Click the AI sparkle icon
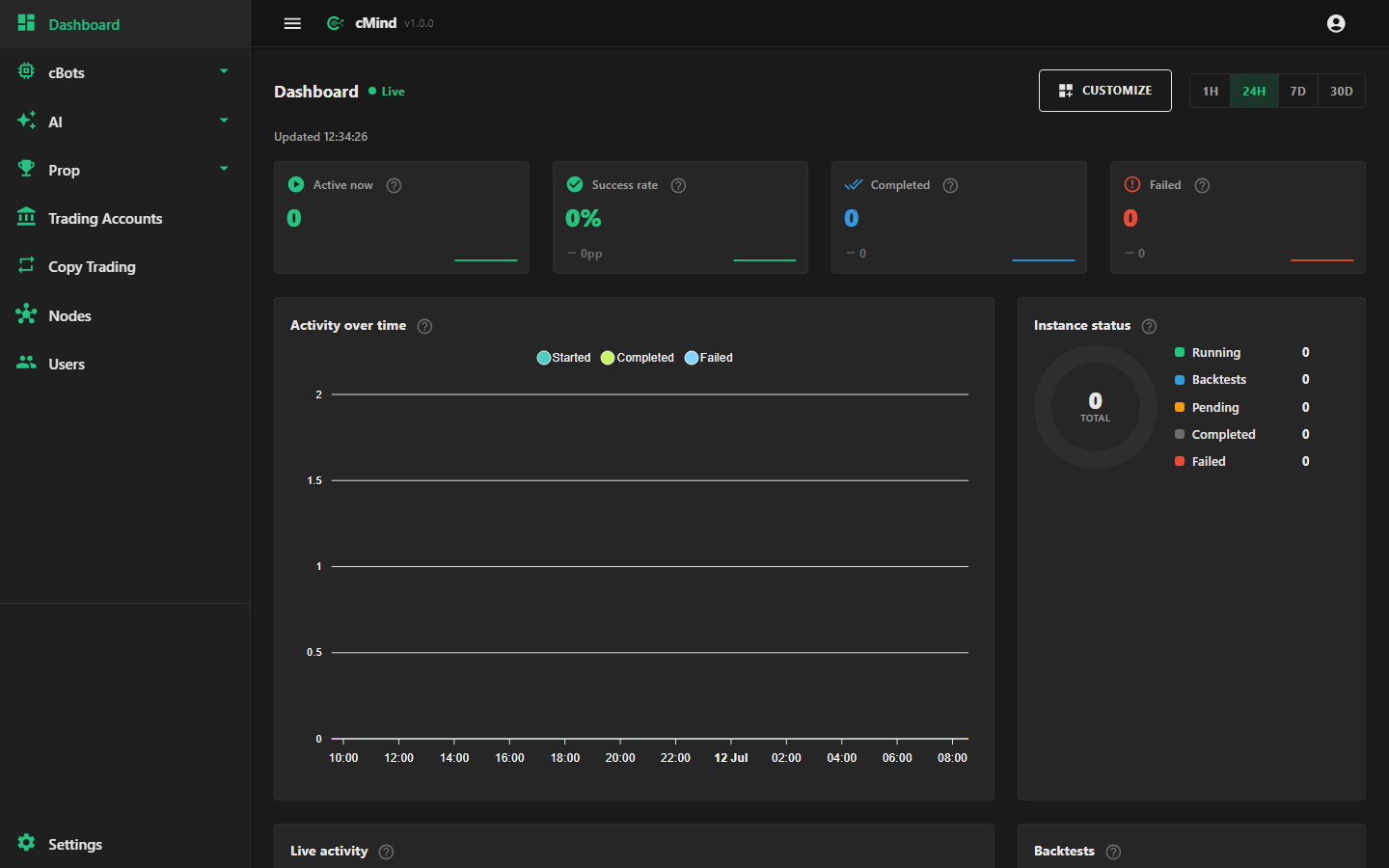Image resolution: width=1389 pixels, height=868 pixels. click(x=26, y=121)
